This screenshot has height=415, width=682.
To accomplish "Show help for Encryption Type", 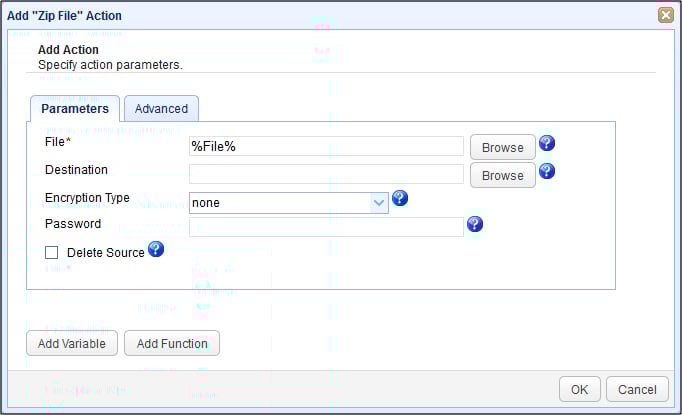I will point(400,198).
